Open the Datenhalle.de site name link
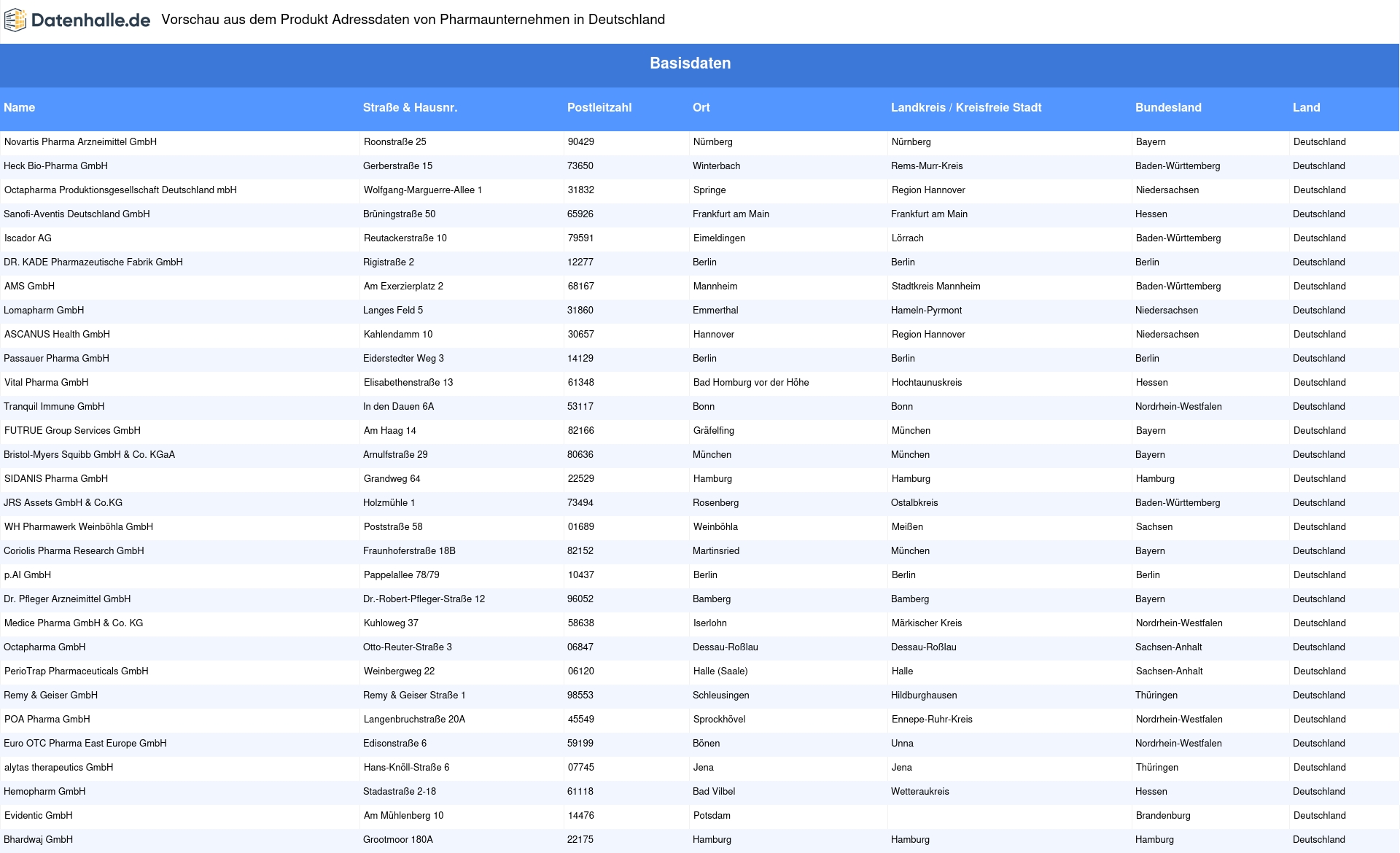This screenshot has width=1400, height=853. pos(91,20)
